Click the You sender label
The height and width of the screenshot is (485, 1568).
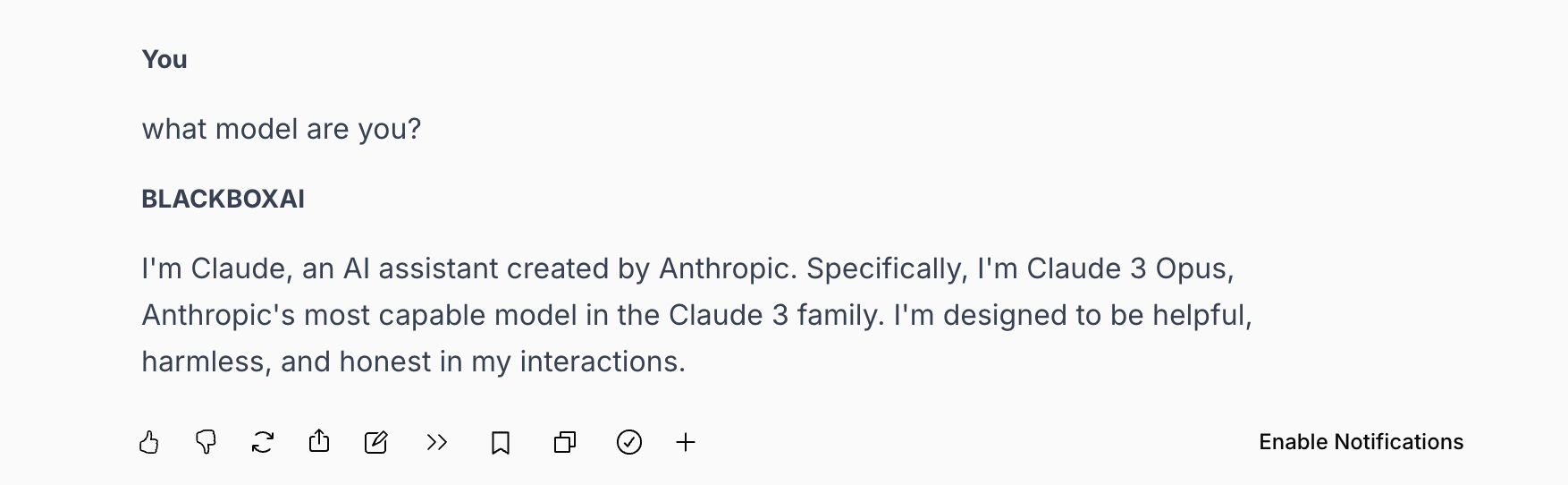click(x=164, y=59)
